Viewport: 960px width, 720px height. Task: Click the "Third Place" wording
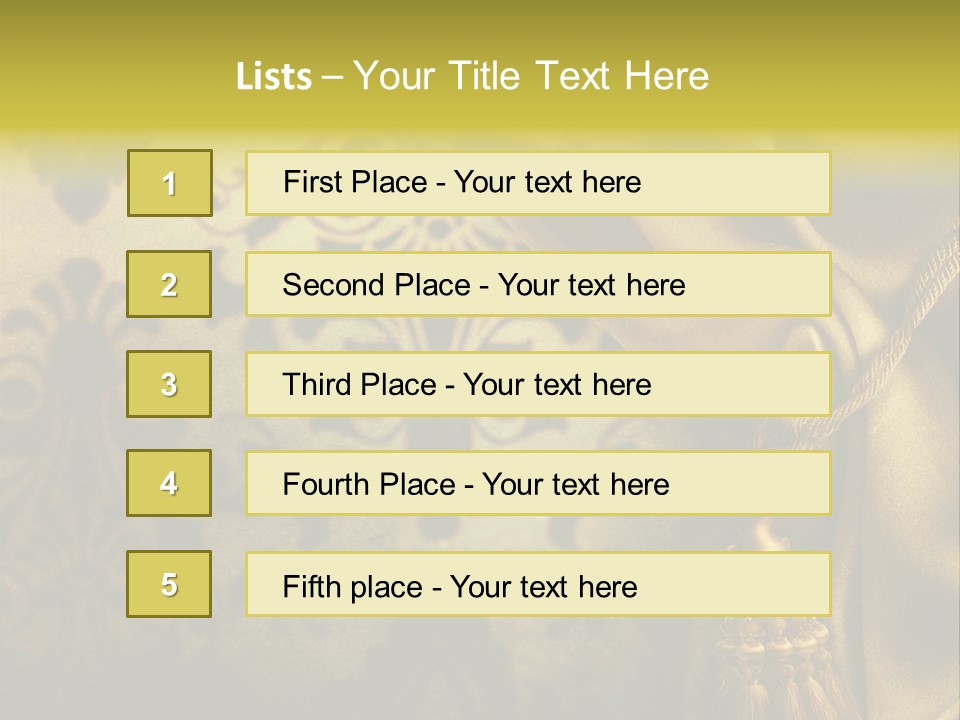click(360, 385)
